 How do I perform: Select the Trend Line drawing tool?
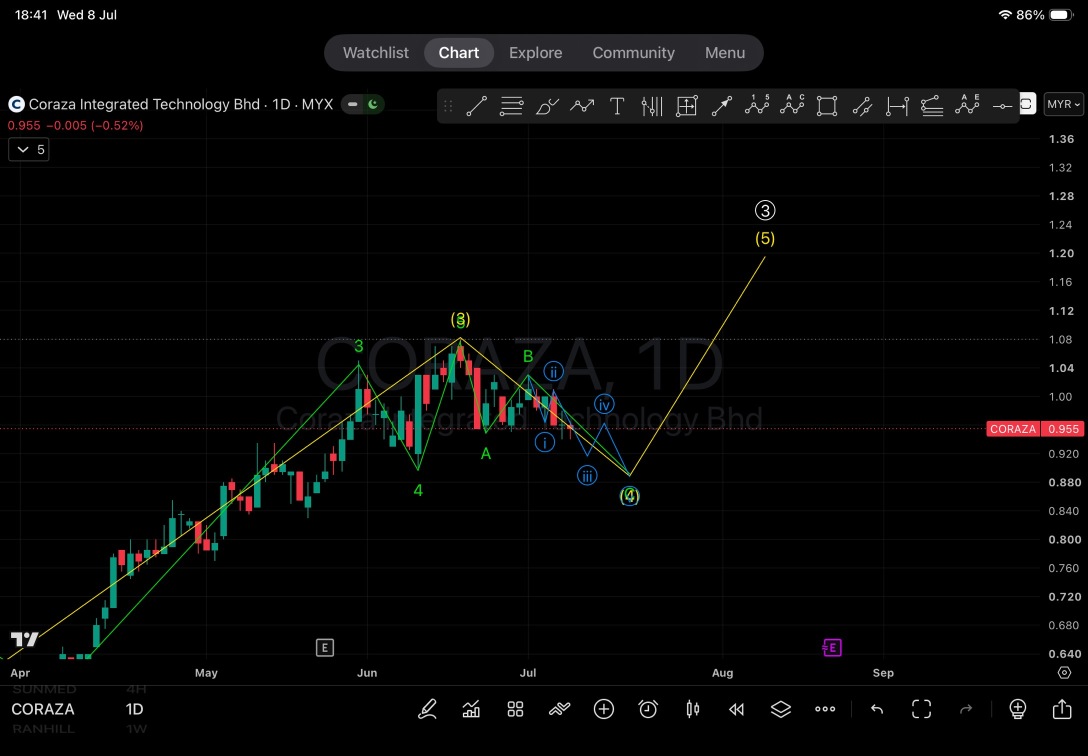pos(476,106)
